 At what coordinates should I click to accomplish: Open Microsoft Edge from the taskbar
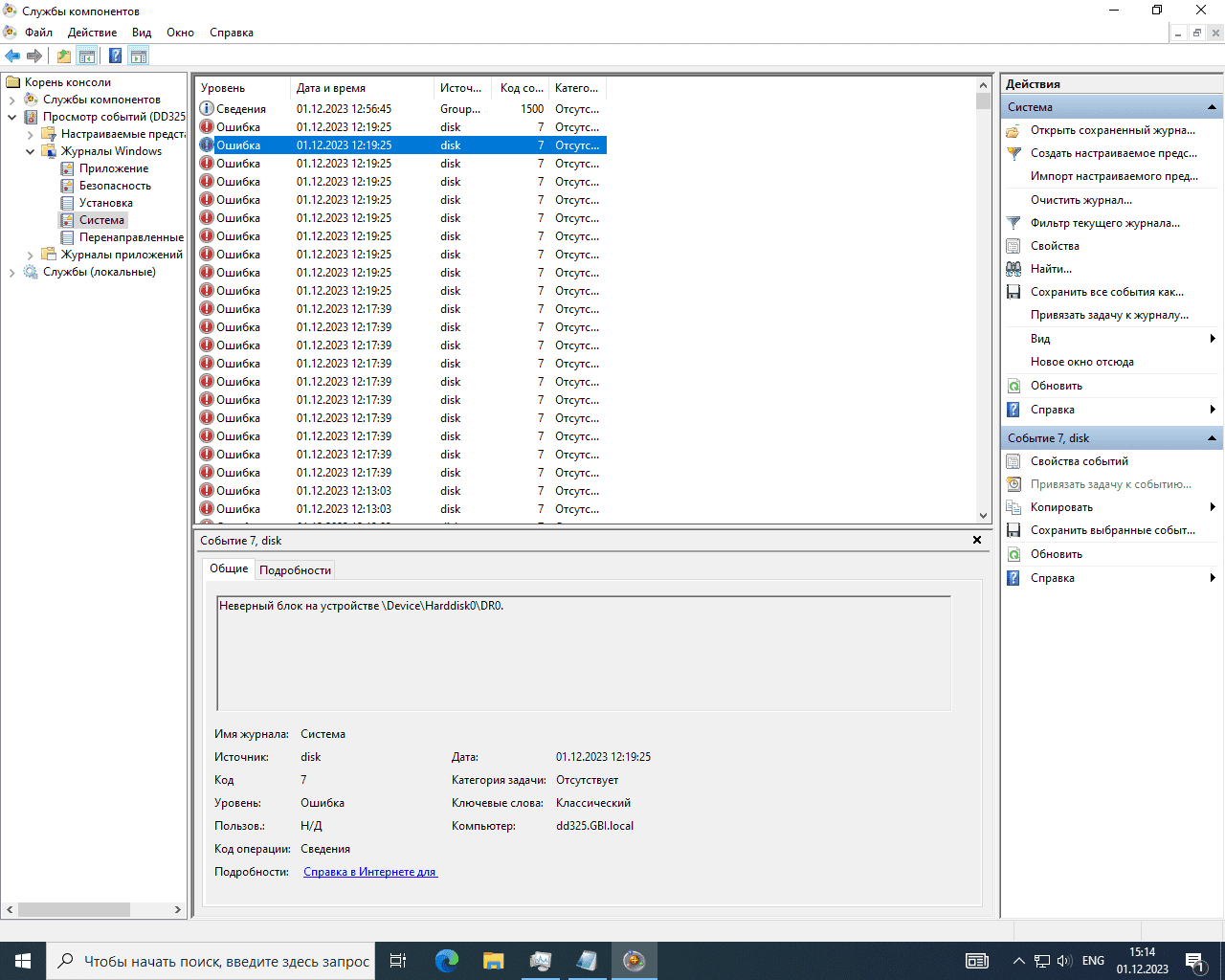pyautogui.click(x=446, y=961)
